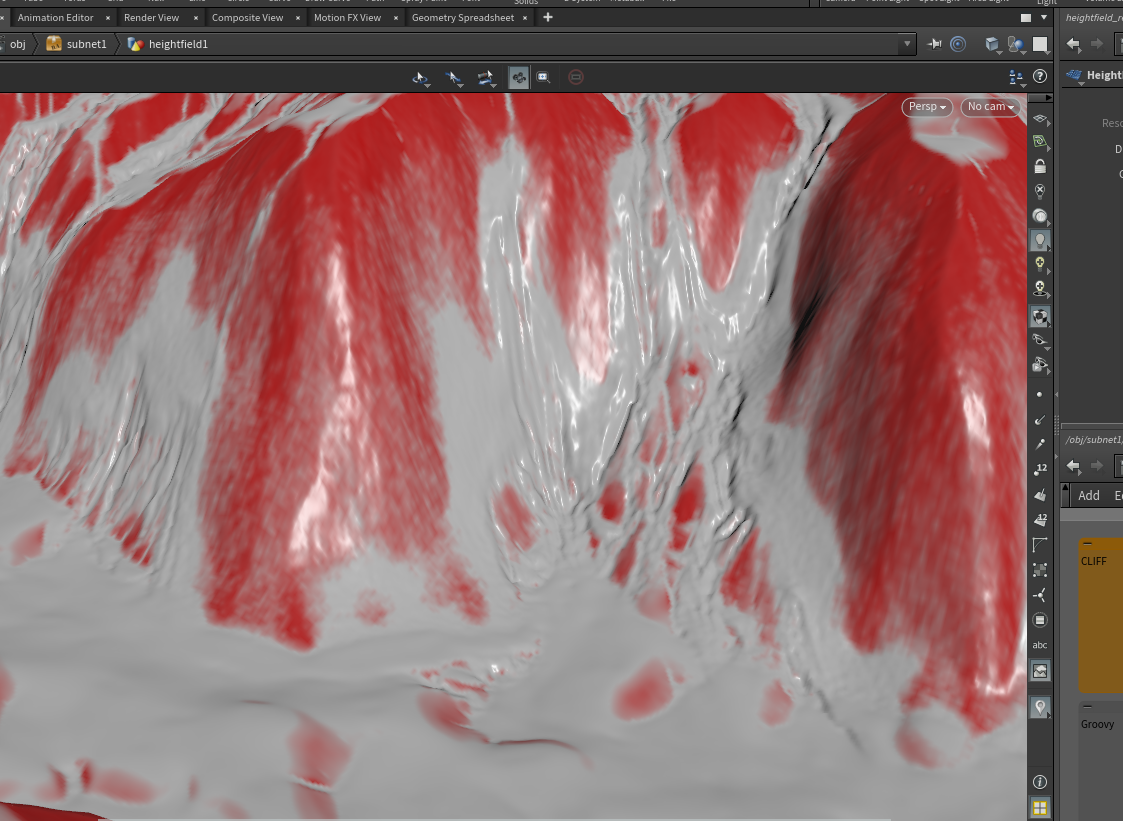Go to subnet1 in path bar
1123x821 pixels.
[77, 44]
